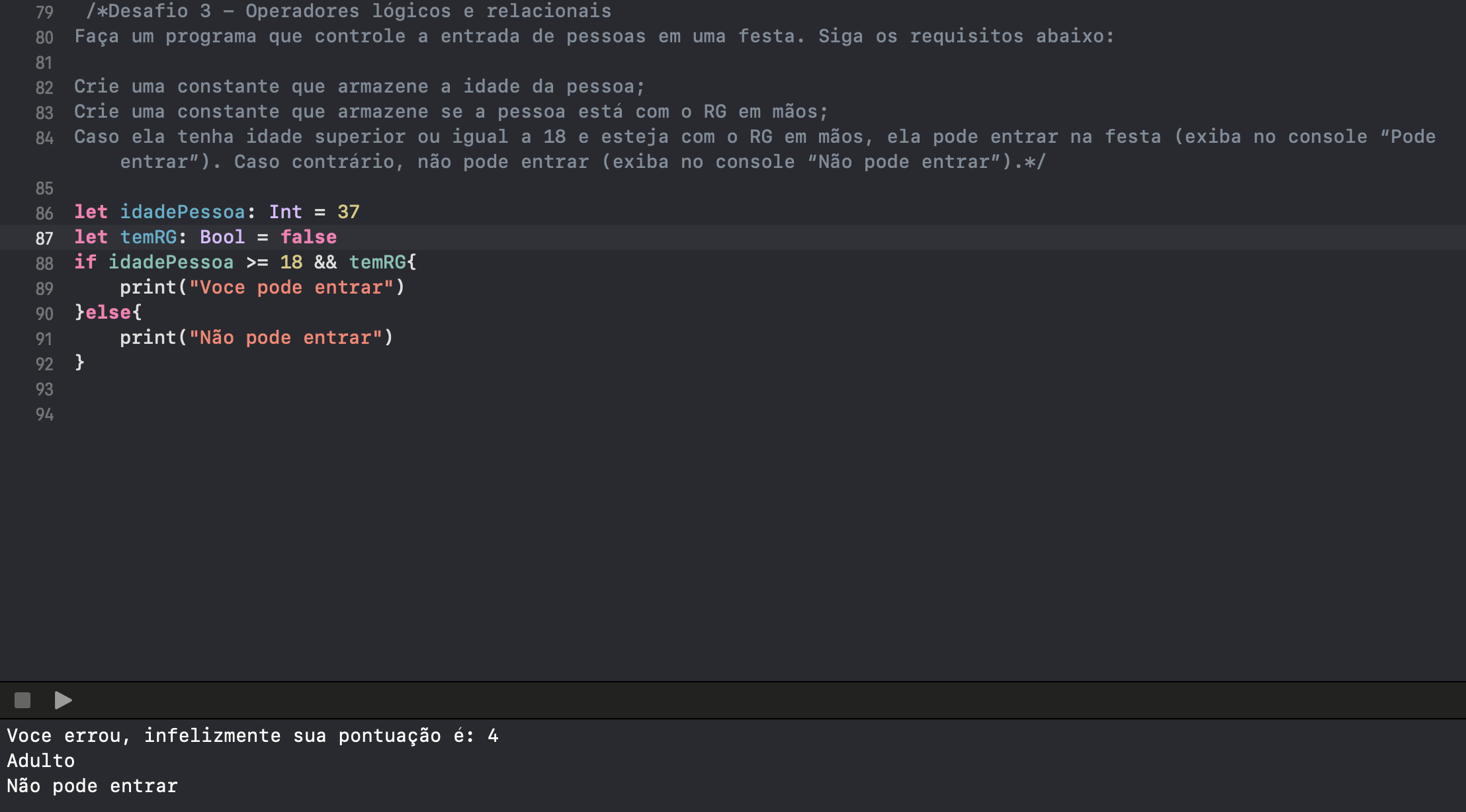Click line number 86 in gutter
The image size is (1466, 812).
[x=44, y=213]
